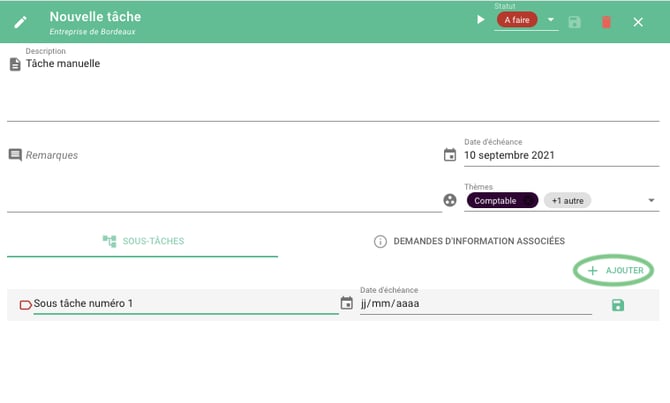Open the Statut dropdown arrow
Viewport: 670px width, 403px height.
point(551,20)
